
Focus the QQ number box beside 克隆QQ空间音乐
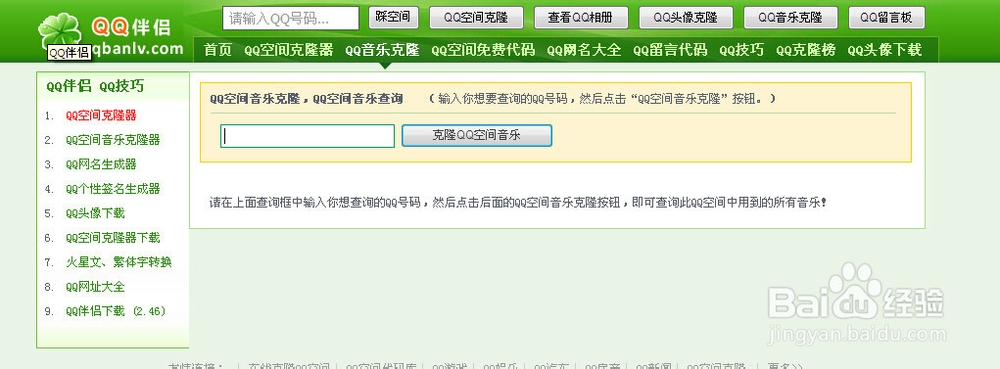[x=307, y=136]
